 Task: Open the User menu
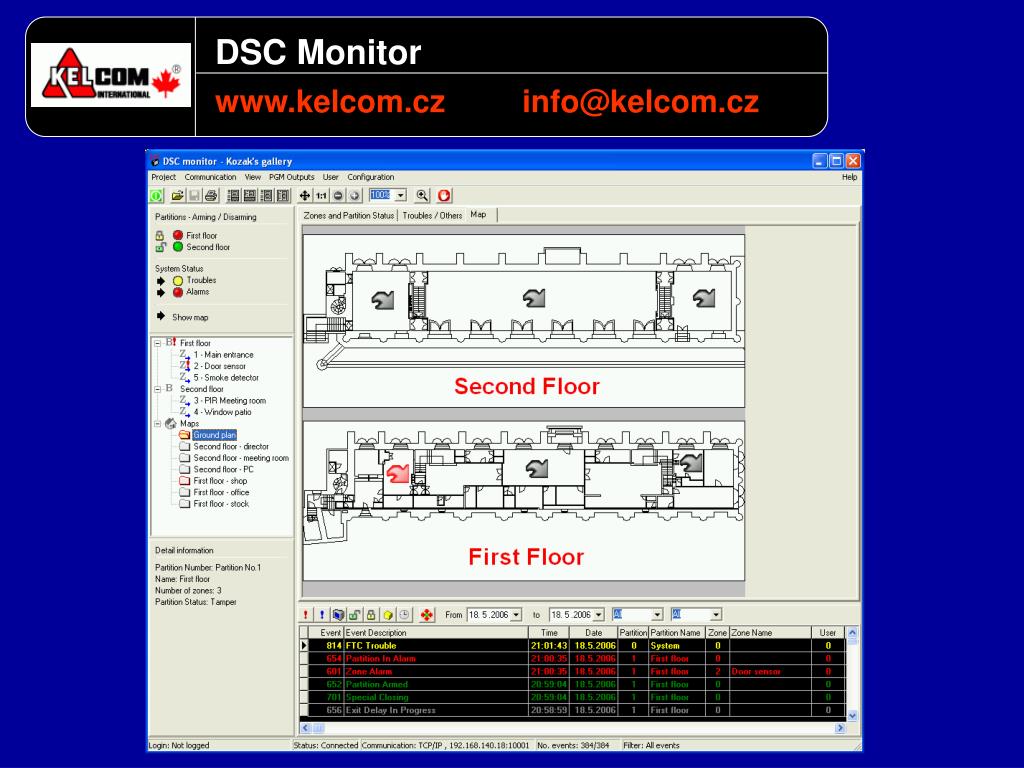tap(330, 177)
